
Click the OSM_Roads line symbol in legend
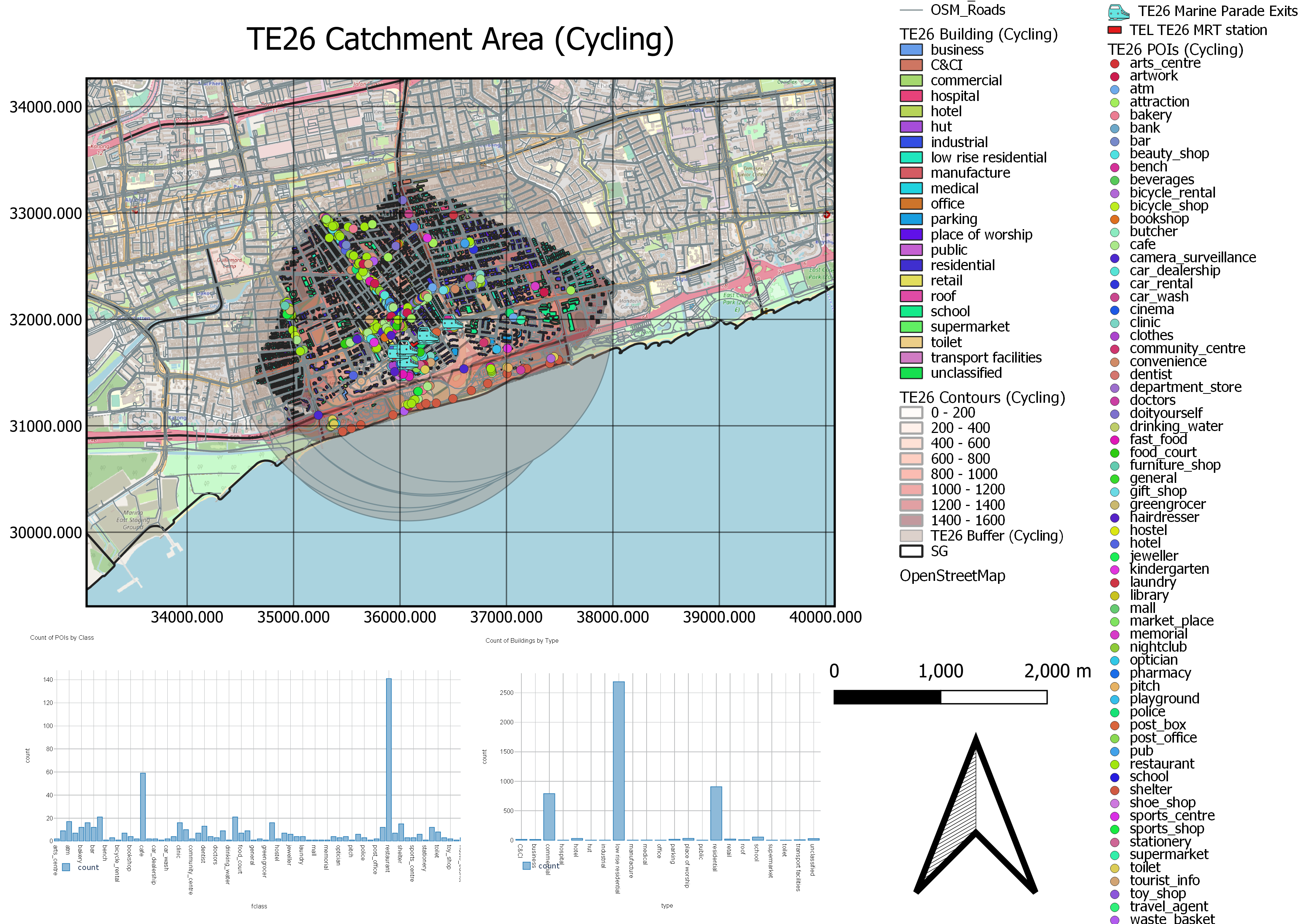pos(911,10)
